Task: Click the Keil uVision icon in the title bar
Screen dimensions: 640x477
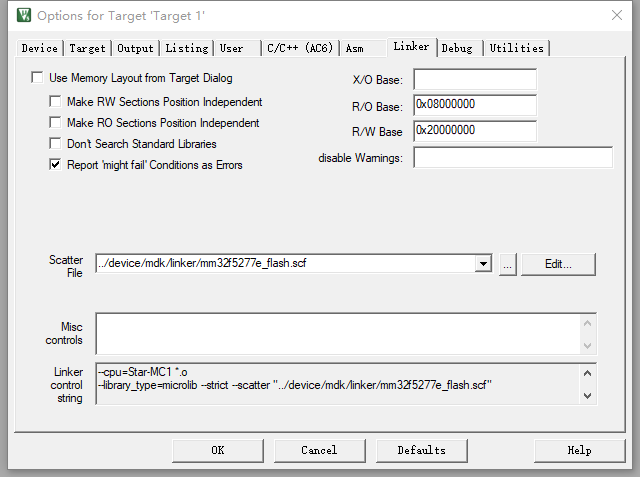Action: tap(24, 15)
